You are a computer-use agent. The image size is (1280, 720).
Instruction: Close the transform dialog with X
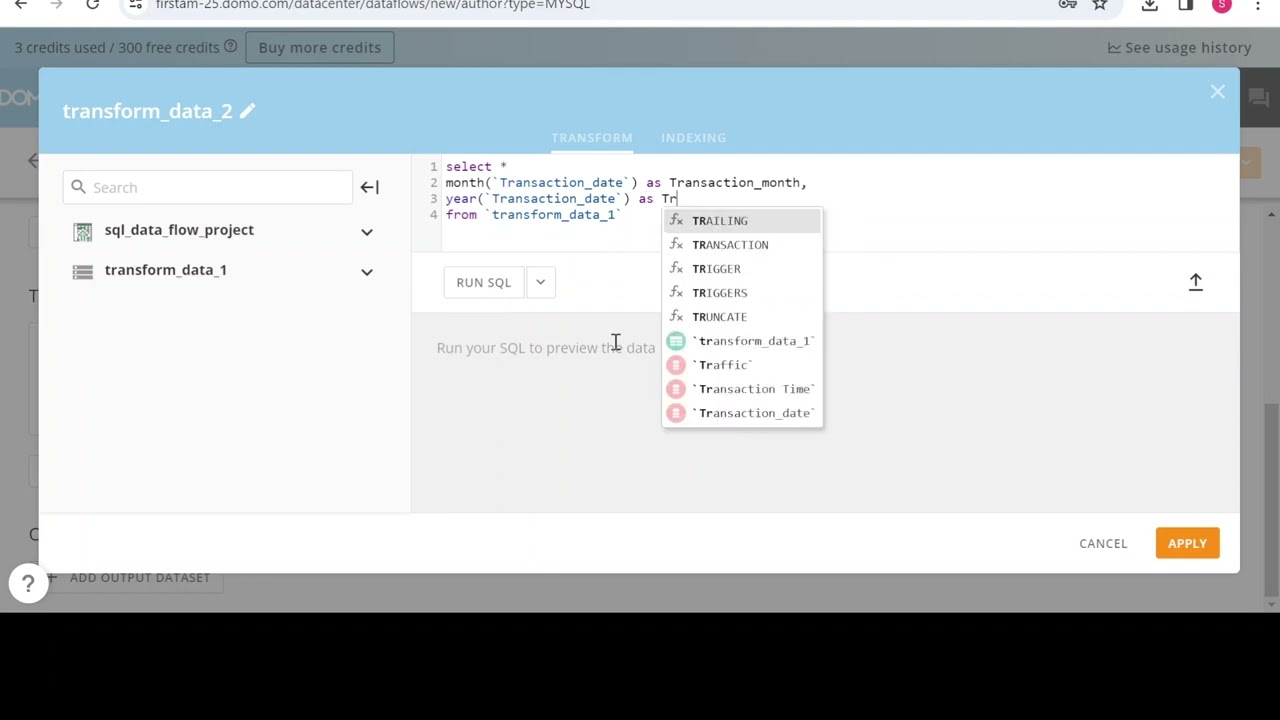(1217, 92)
